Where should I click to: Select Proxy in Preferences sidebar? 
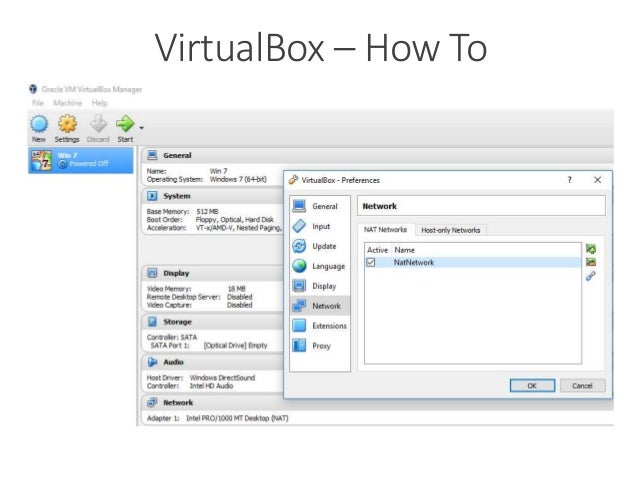tap(320, 346)
